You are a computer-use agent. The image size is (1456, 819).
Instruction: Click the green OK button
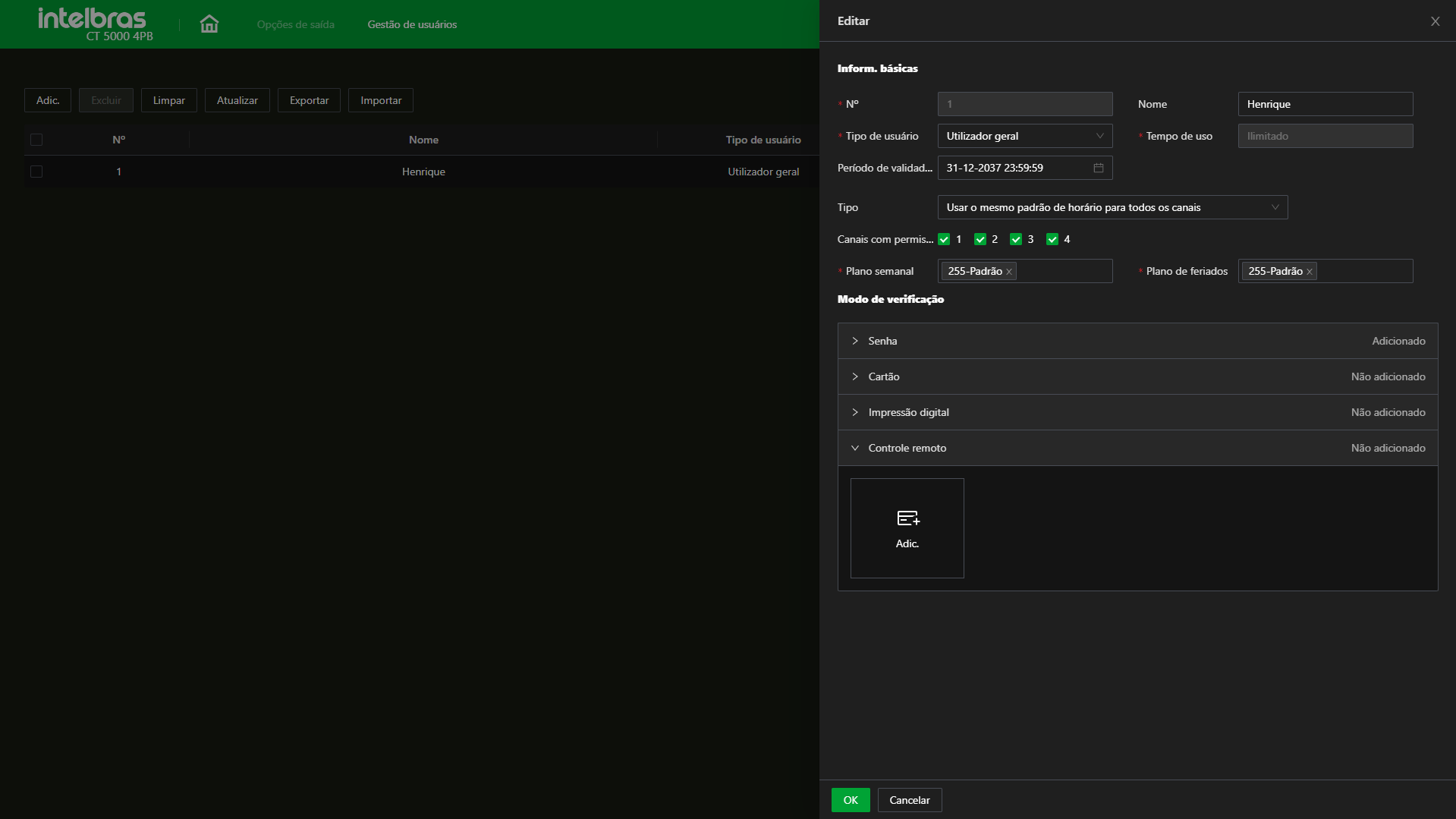[x=850, y=800]
